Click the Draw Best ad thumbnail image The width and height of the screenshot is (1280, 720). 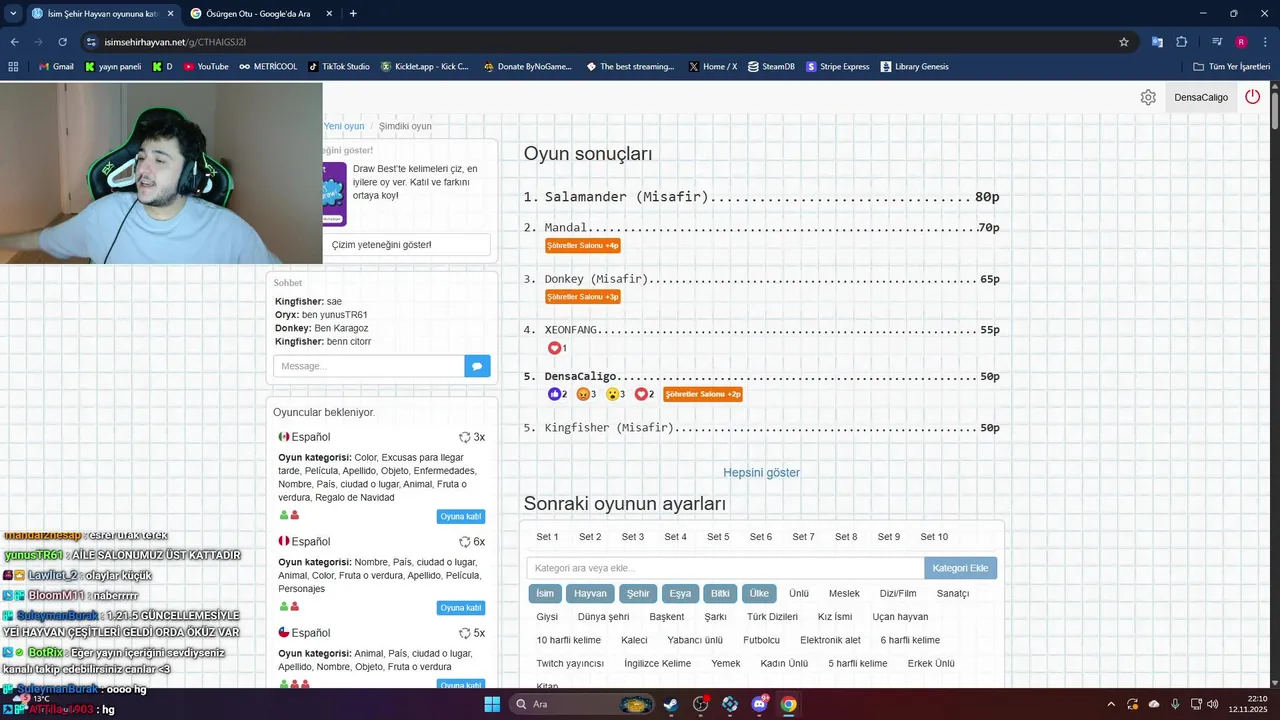coord(334,194)
